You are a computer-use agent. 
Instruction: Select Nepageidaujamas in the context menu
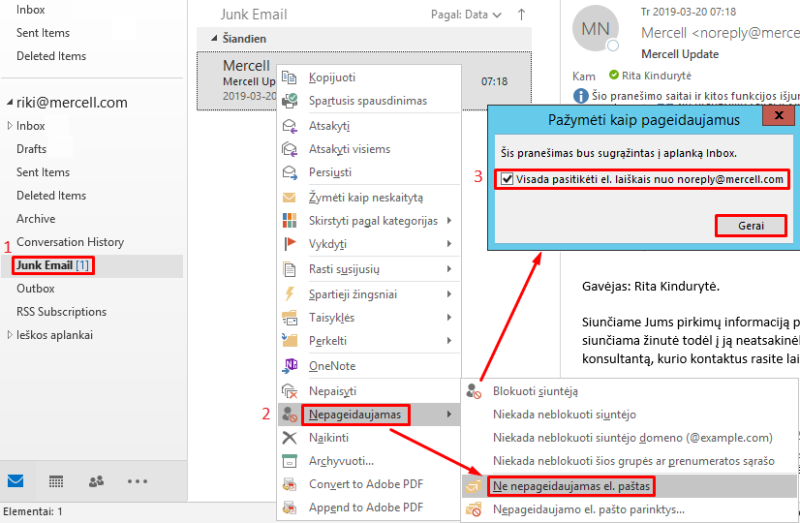(369, 414)
